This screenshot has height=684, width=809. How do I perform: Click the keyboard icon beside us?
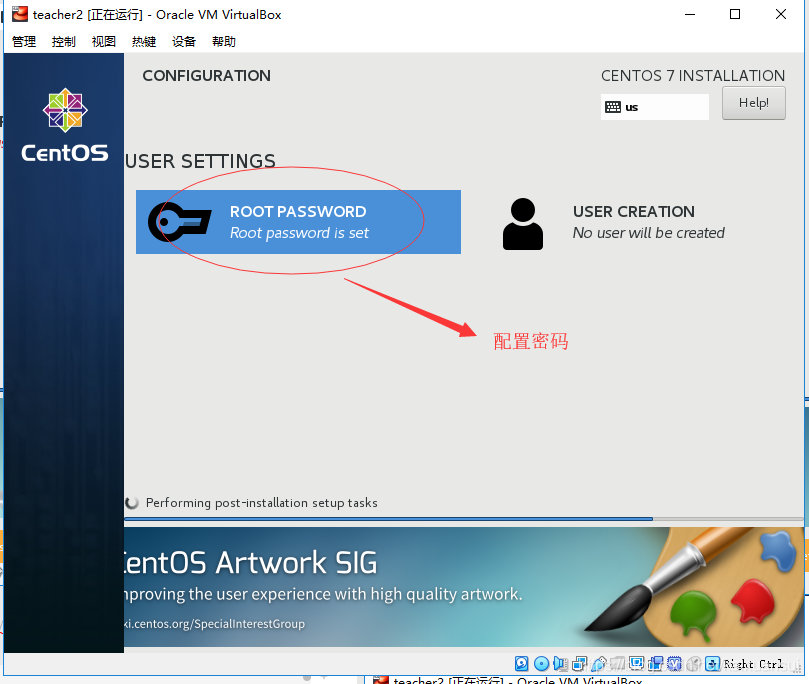(x=613, y=107)
